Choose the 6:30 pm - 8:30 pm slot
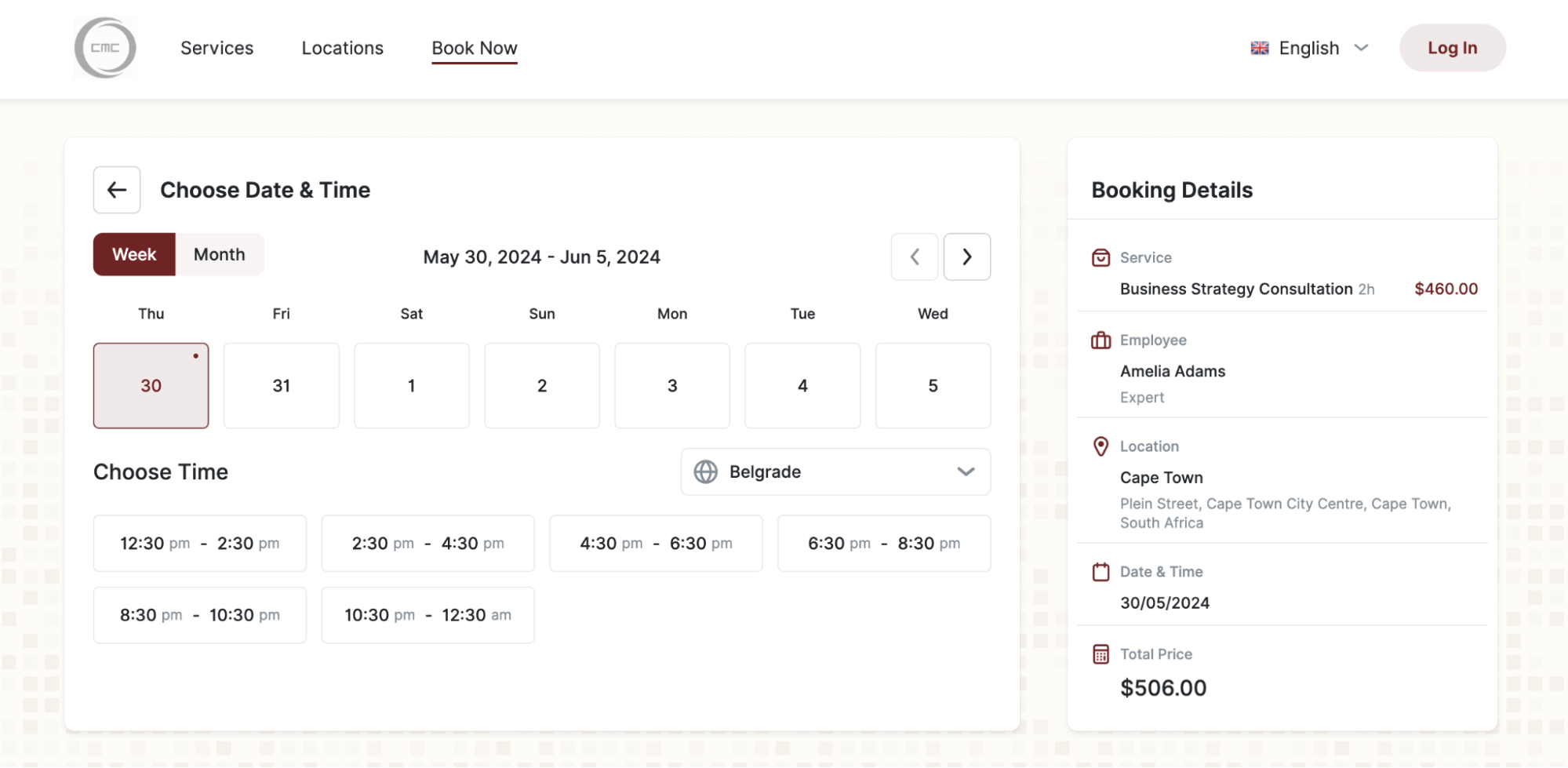The height and width of the screenshot is (768, 1568). point(884,543)
